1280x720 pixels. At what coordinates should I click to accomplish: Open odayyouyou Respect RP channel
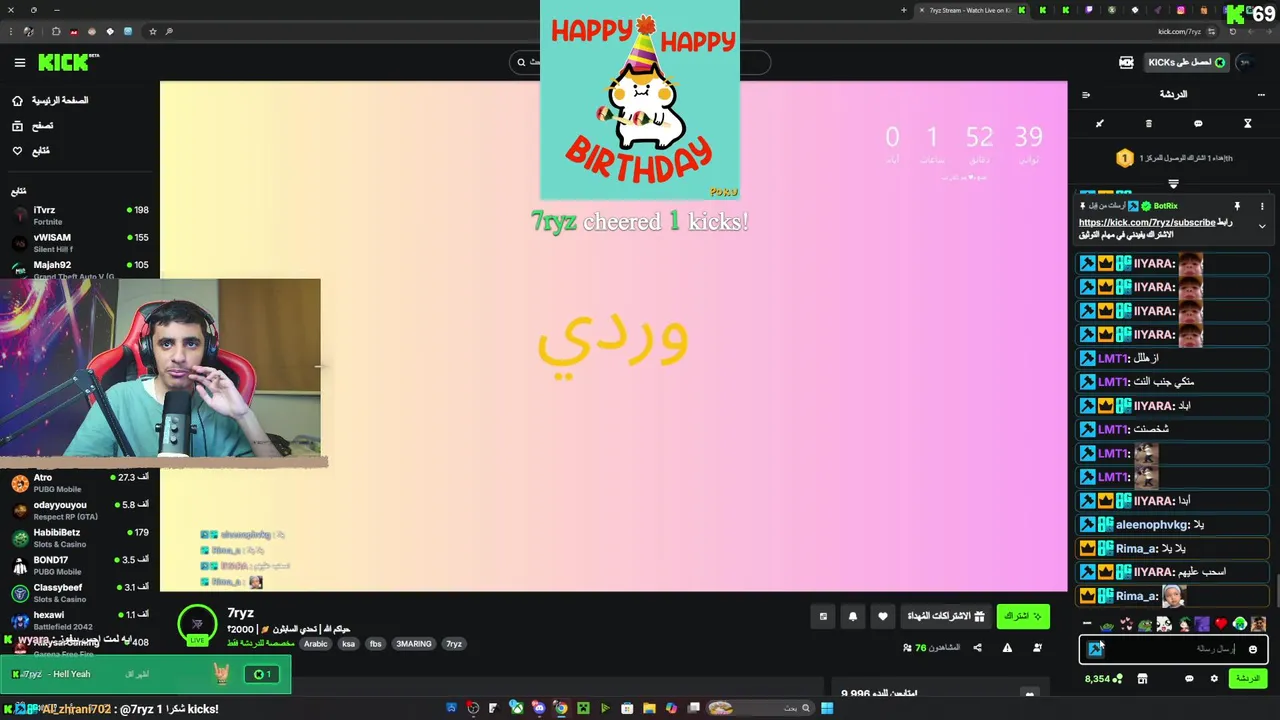coord(80,510)
